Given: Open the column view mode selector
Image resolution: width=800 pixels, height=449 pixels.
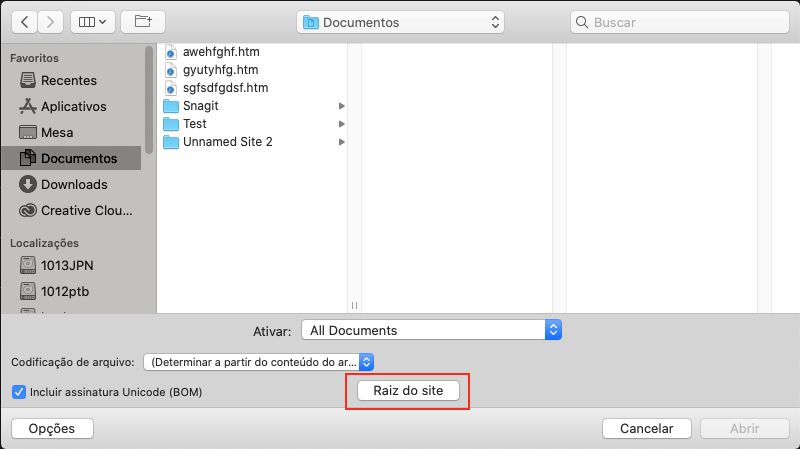Looking at the screenshot, I should tap(93, 22).
